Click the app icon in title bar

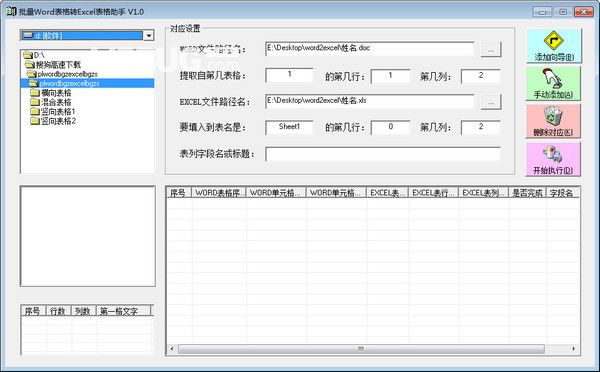click(11, 11)
